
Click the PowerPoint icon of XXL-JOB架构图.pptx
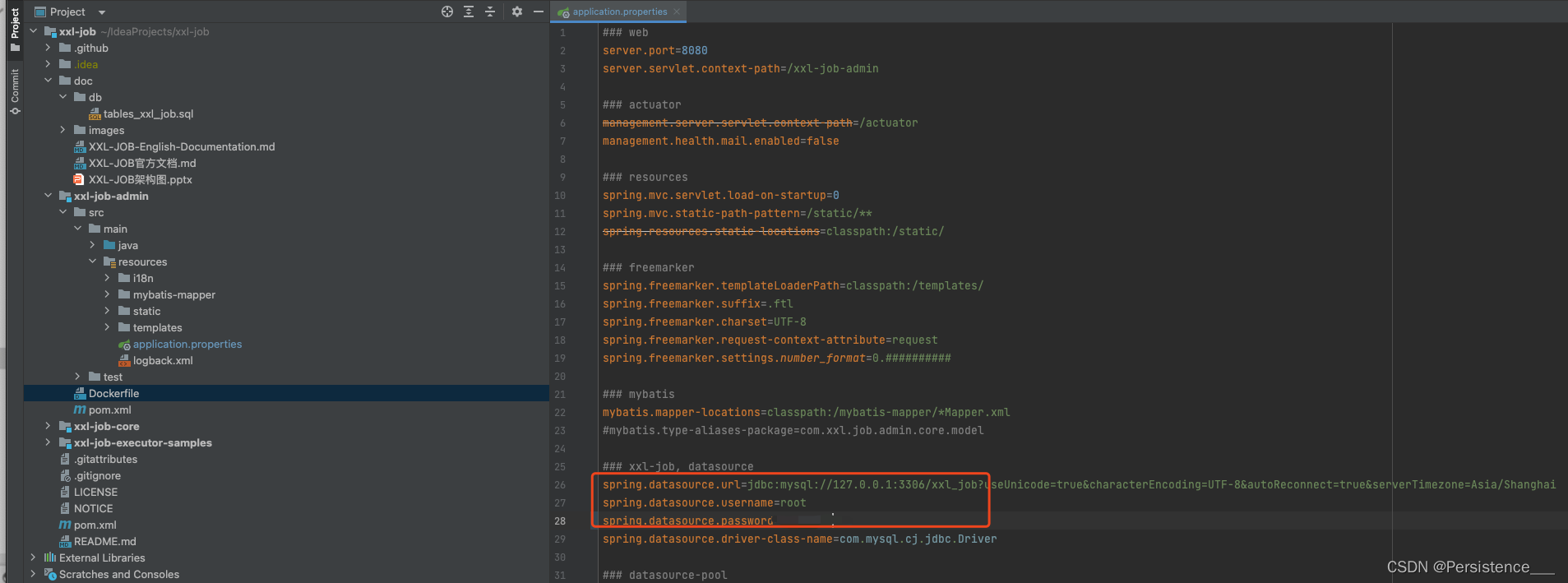click(x=80, y=179)
